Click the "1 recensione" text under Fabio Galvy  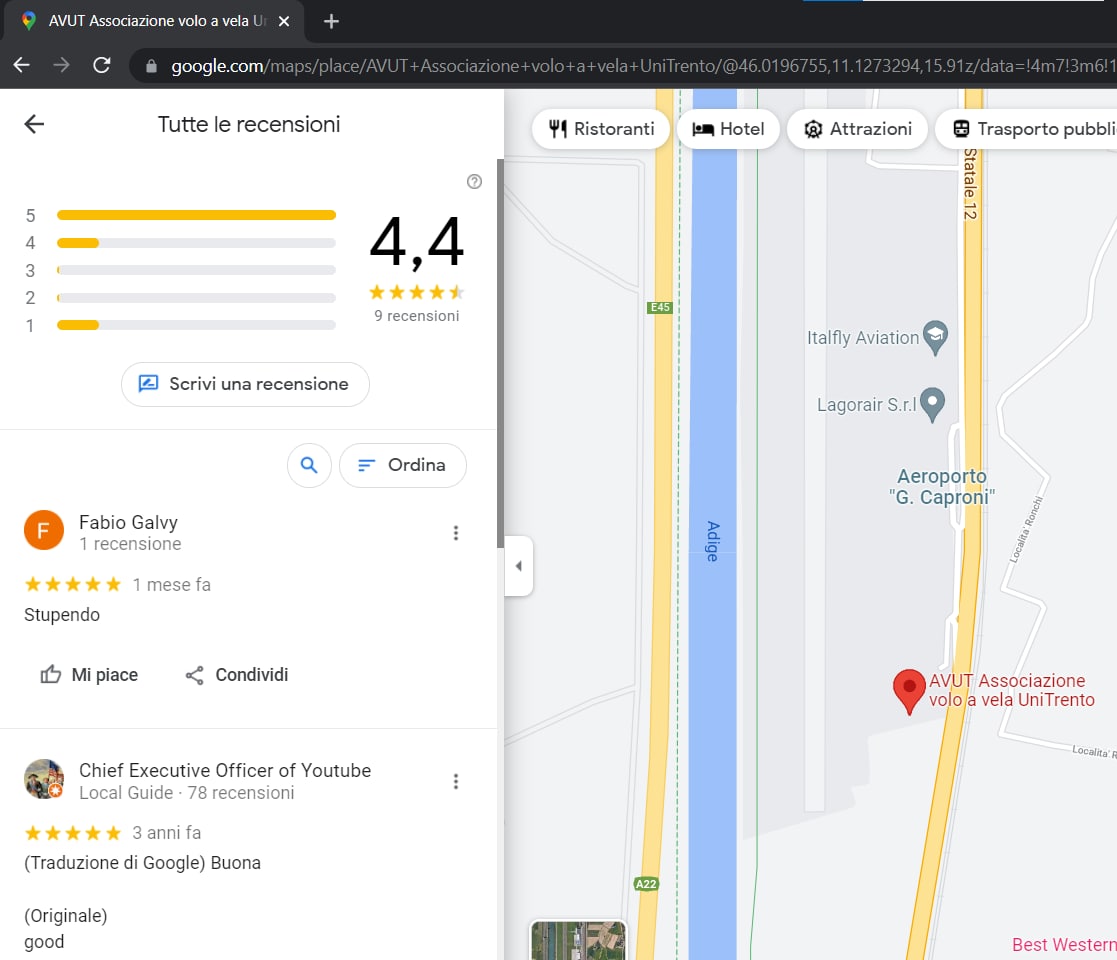[130, 544]
